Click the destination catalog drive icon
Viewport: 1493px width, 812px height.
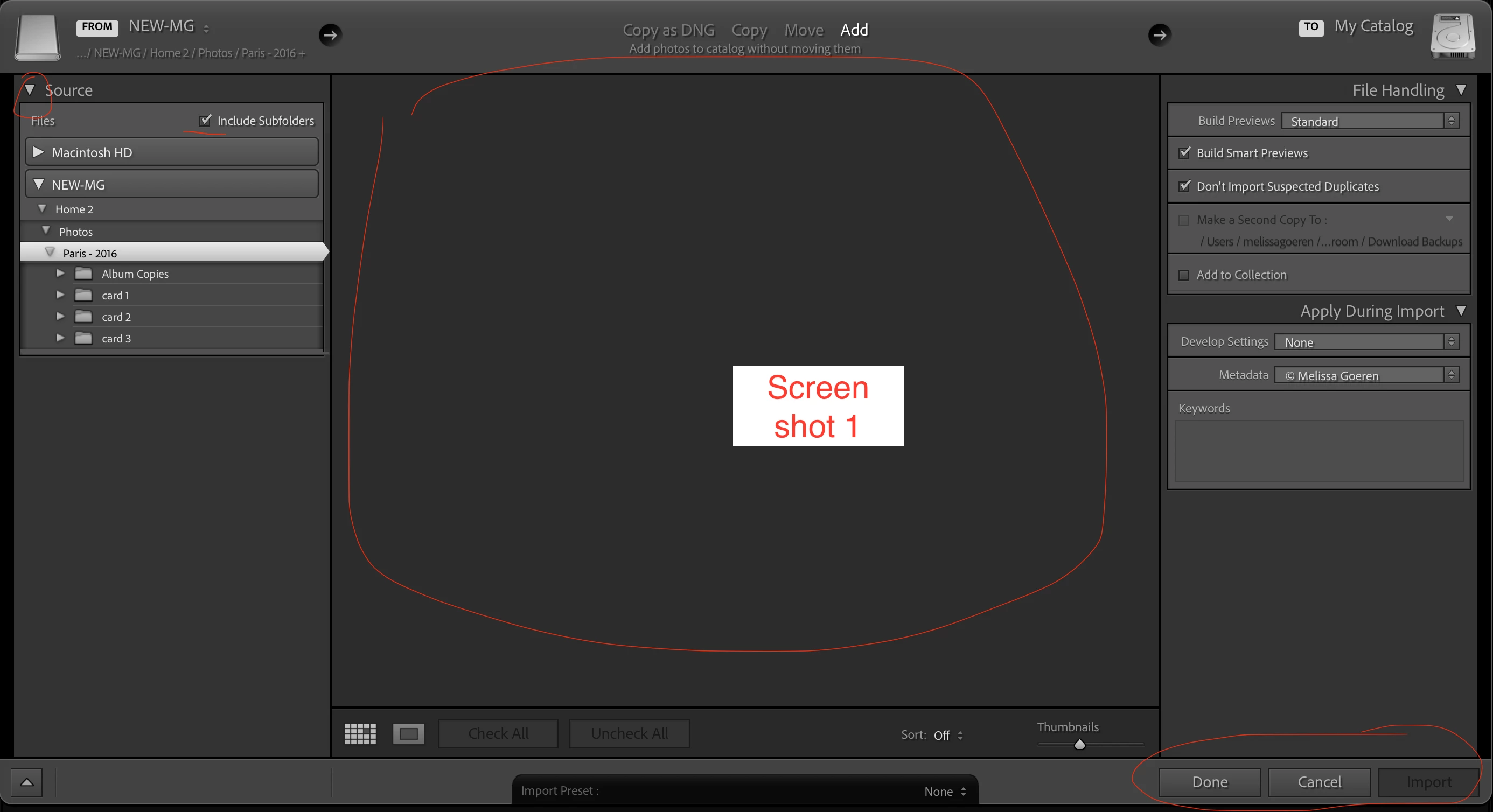[1453, 36]
